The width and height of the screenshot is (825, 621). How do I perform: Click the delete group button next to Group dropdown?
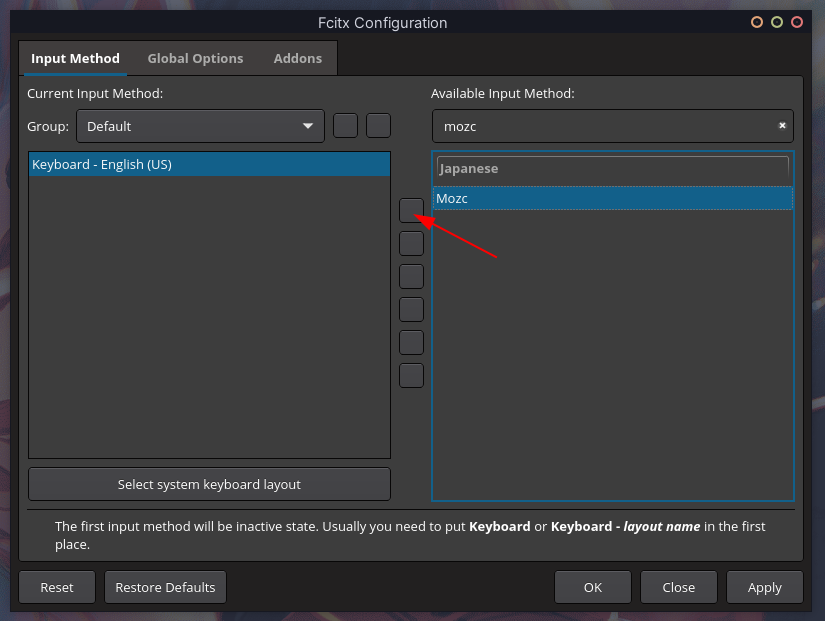[x=378, y=126]
